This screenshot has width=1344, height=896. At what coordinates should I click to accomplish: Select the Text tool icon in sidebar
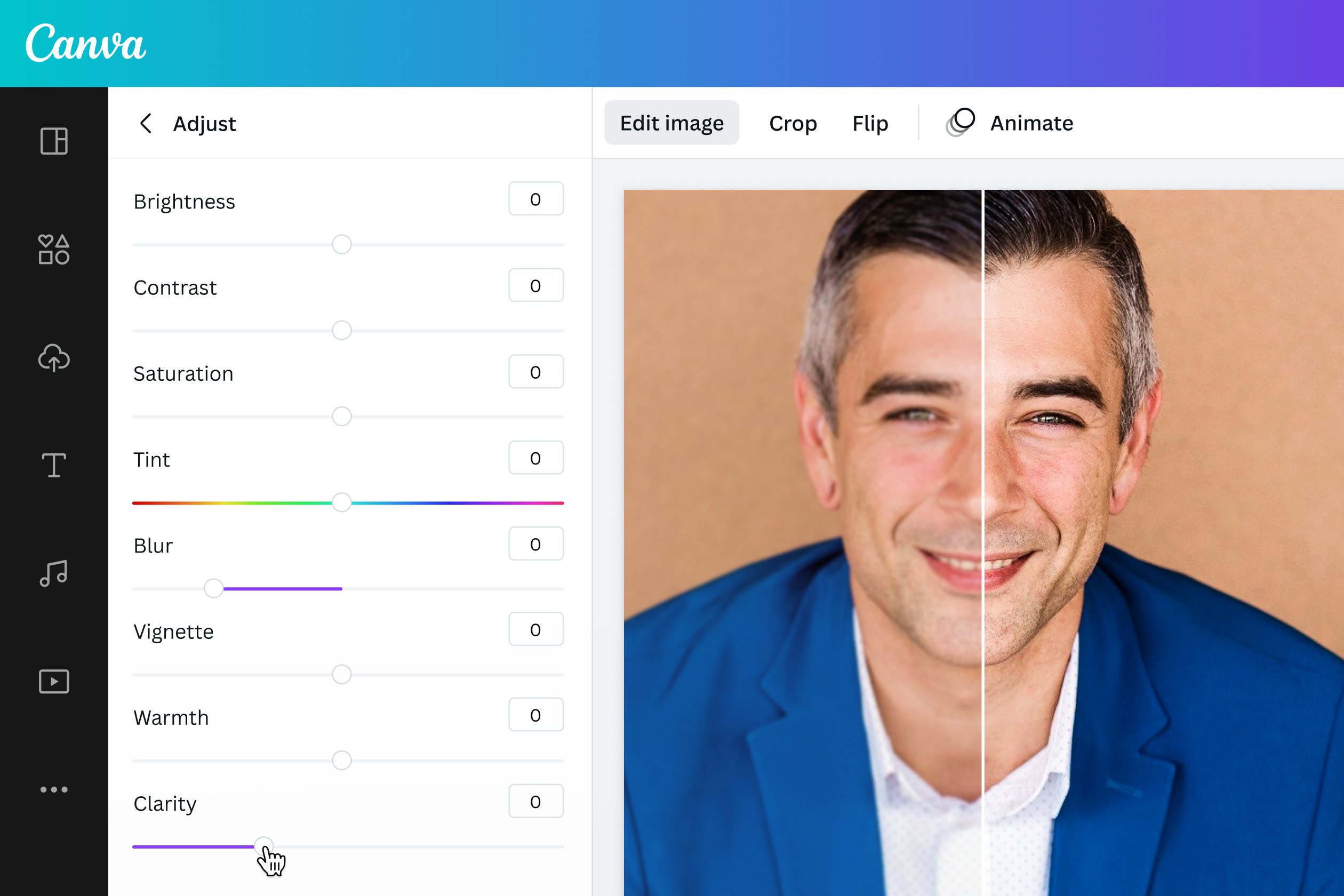coord(54,465)
